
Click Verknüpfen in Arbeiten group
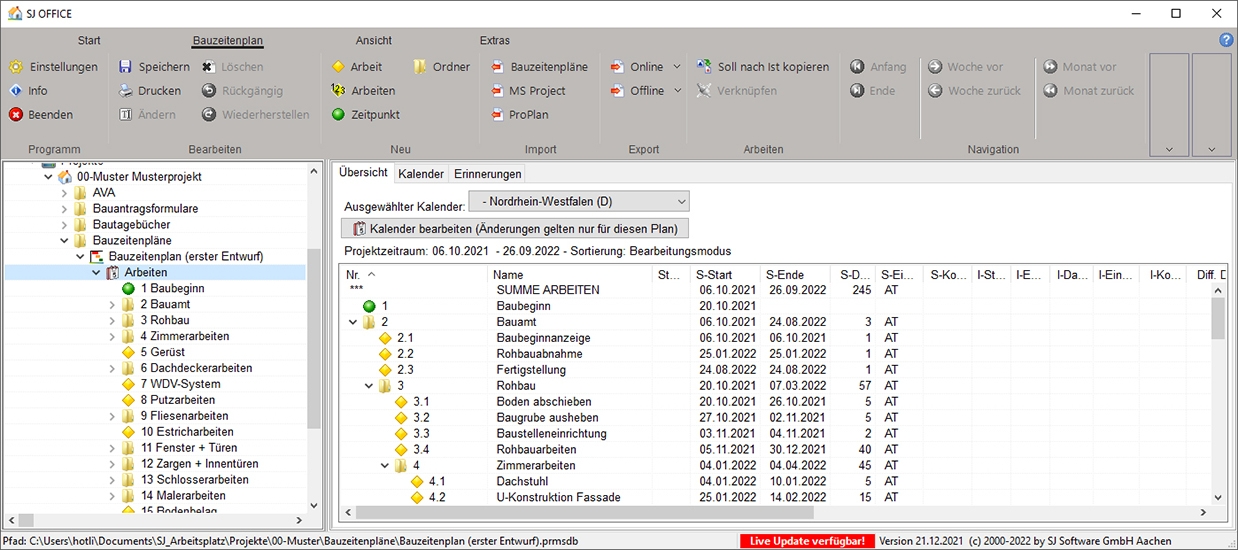point(736,91)
